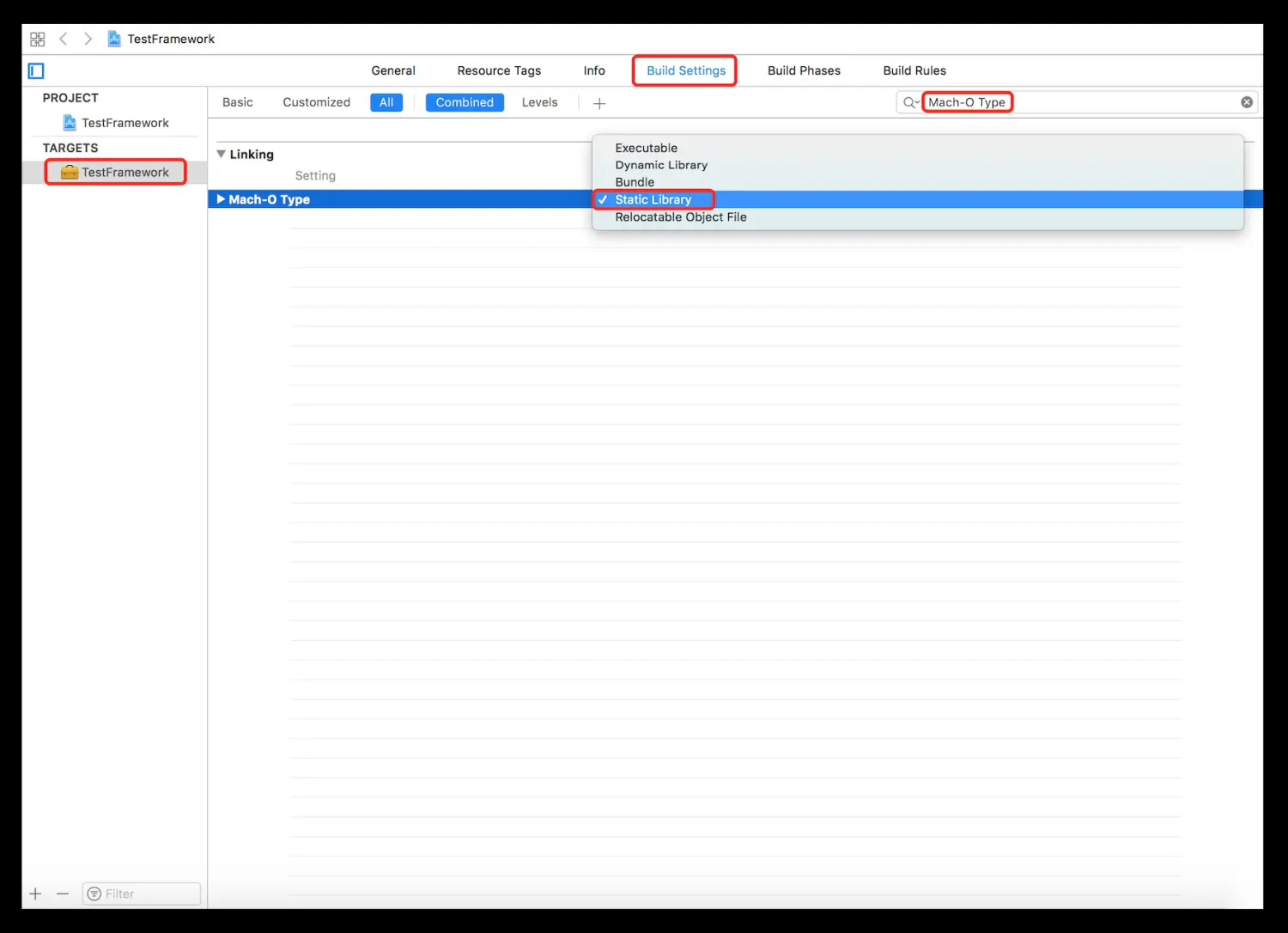Image resolution: width=1288 pixels, height=933 pixels.
Task: Click the TestFramework breadcrumb title
Action: 171,39
